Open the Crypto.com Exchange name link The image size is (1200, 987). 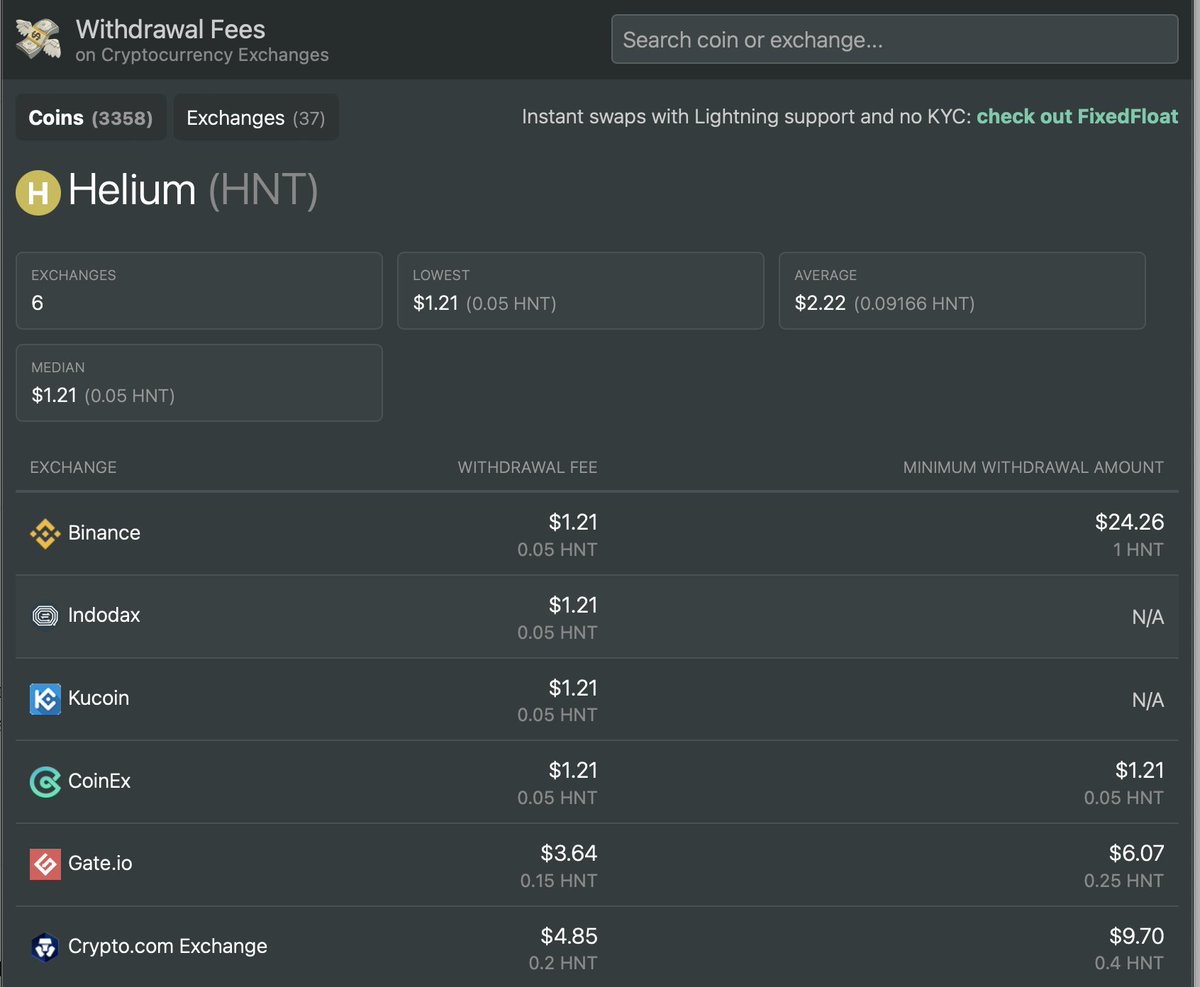tap(167, 946)
